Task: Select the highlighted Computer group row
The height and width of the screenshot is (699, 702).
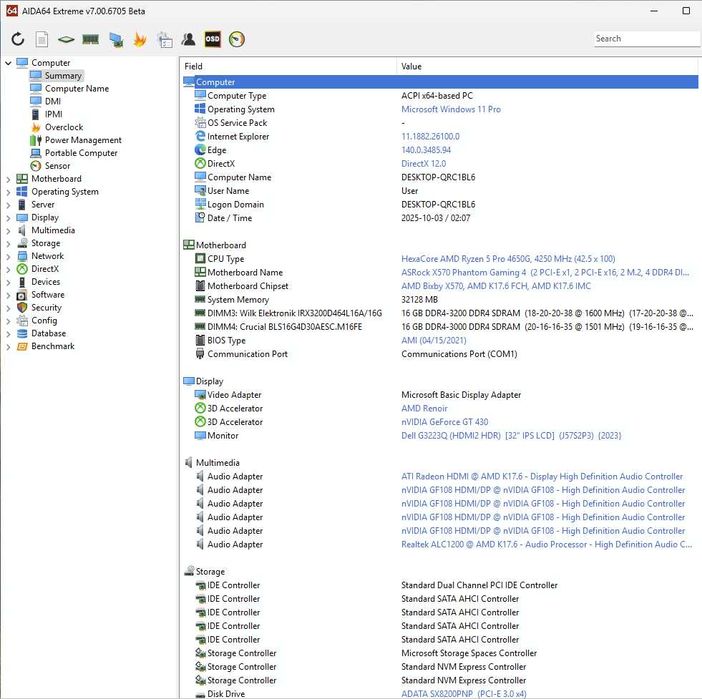Action: click(x=440, y=82)
